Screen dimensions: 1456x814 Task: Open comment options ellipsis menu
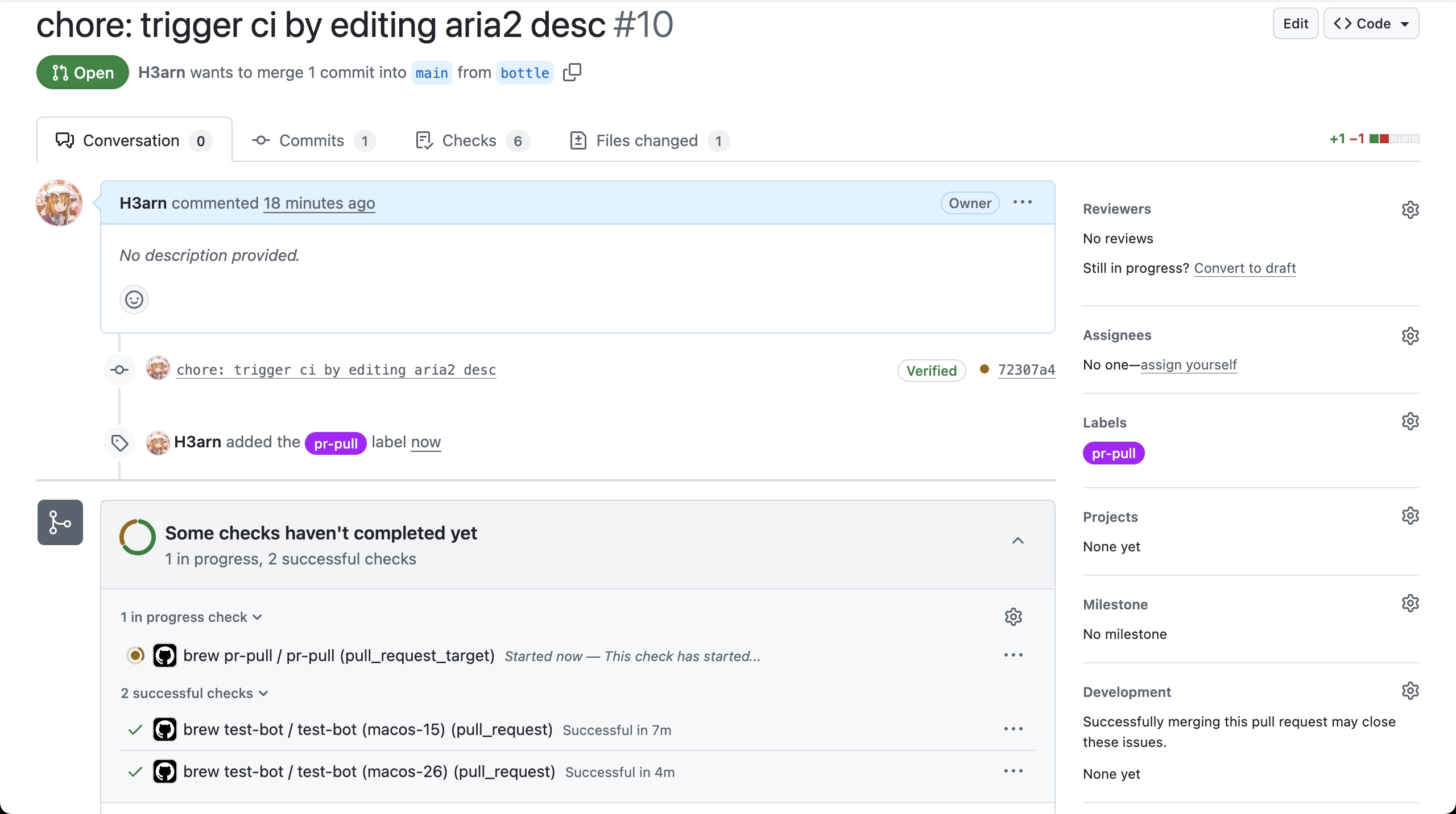pyautogui.click(x=1022, y=202)
